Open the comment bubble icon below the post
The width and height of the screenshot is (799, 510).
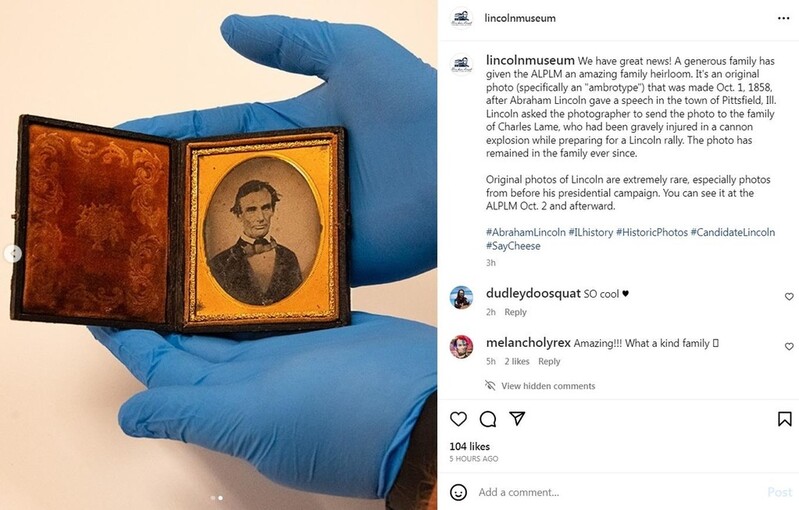click(x=488, y=419)
